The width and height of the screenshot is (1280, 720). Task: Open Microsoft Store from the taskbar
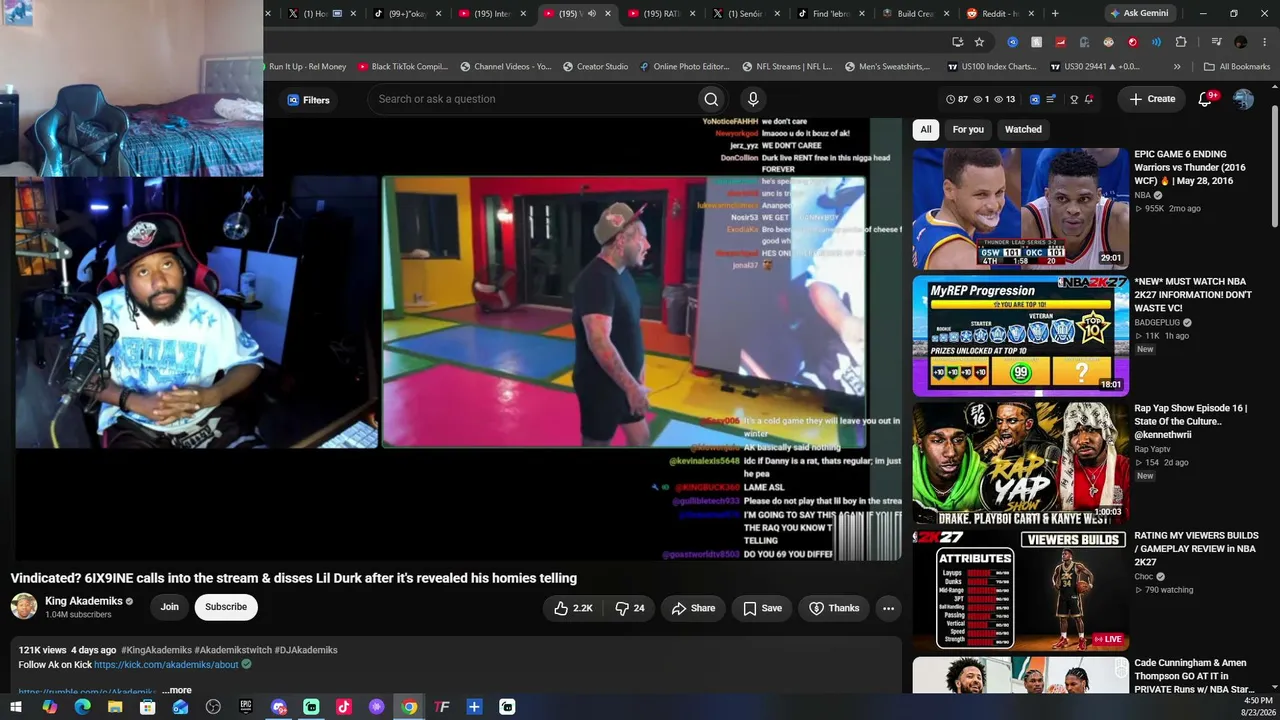[148, 707]
